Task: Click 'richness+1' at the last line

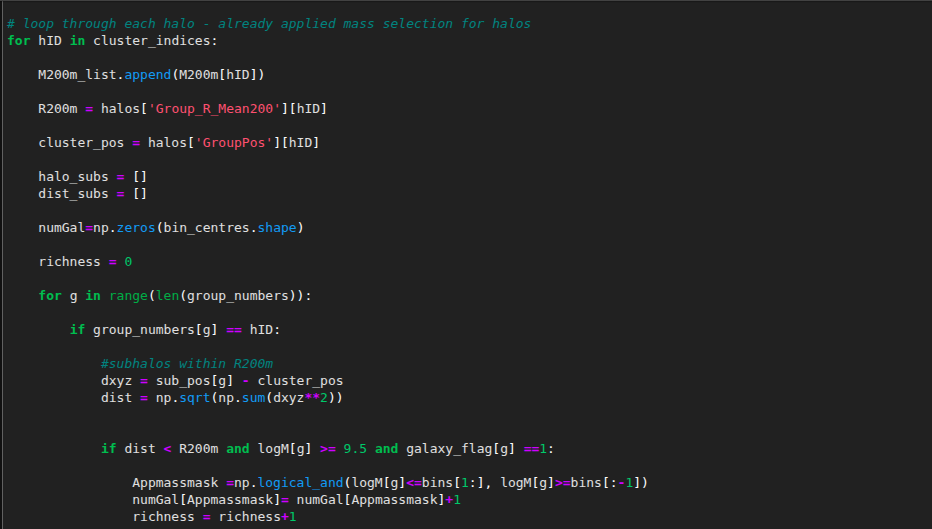Action: 257,517
